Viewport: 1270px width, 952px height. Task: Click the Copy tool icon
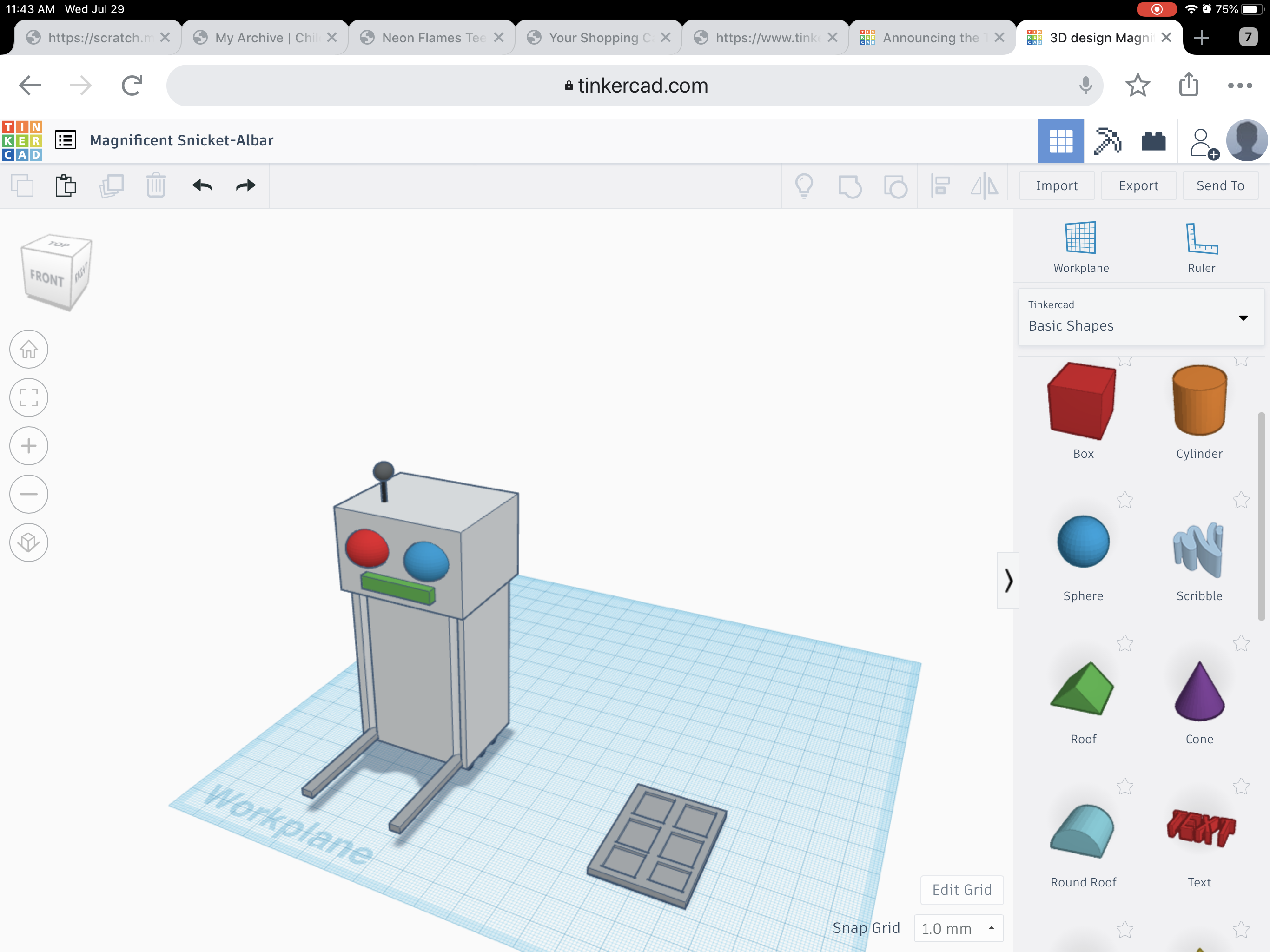(22, 186)
